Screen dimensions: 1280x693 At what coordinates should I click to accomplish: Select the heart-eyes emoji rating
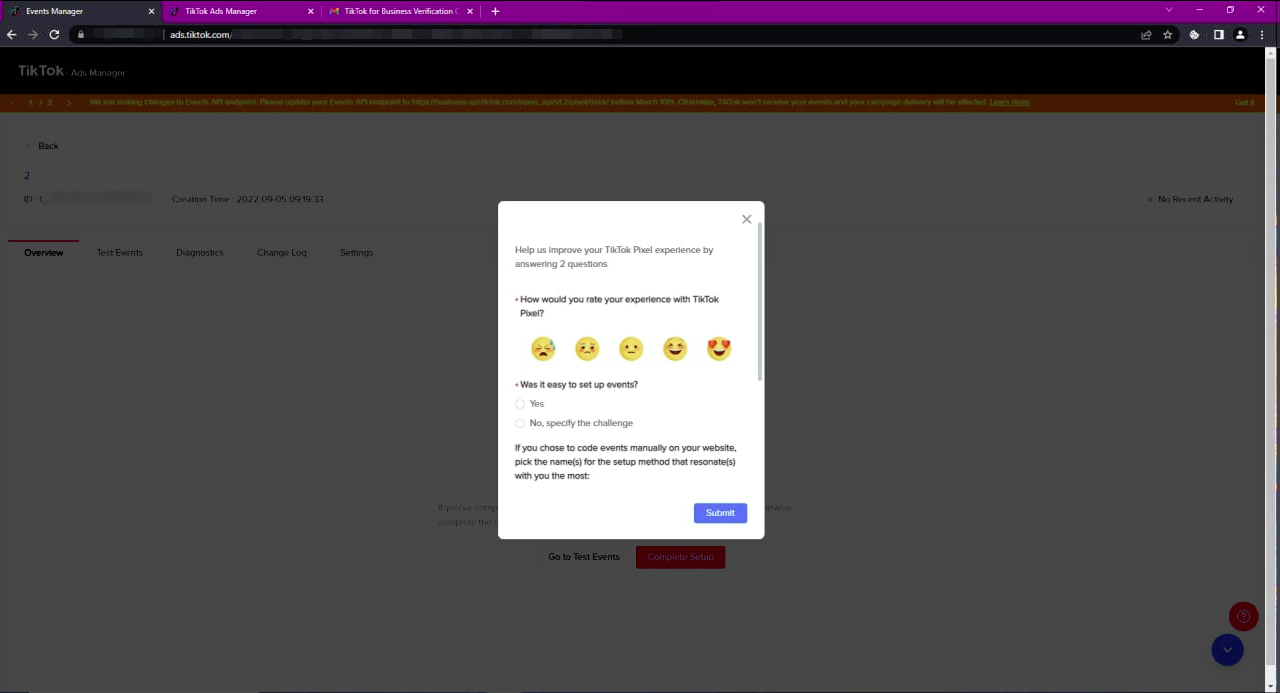coord(719,348)
